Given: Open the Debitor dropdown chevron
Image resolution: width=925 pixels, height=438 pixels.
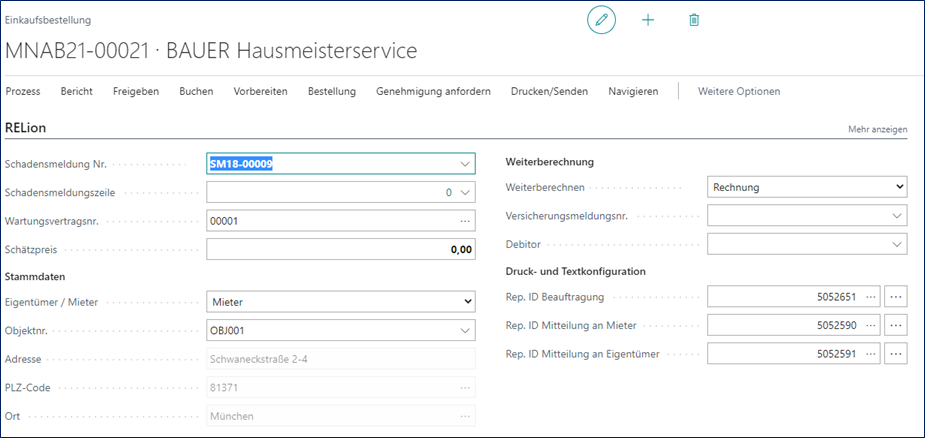Looking at the screenshot, I should (x=897, y=244).
